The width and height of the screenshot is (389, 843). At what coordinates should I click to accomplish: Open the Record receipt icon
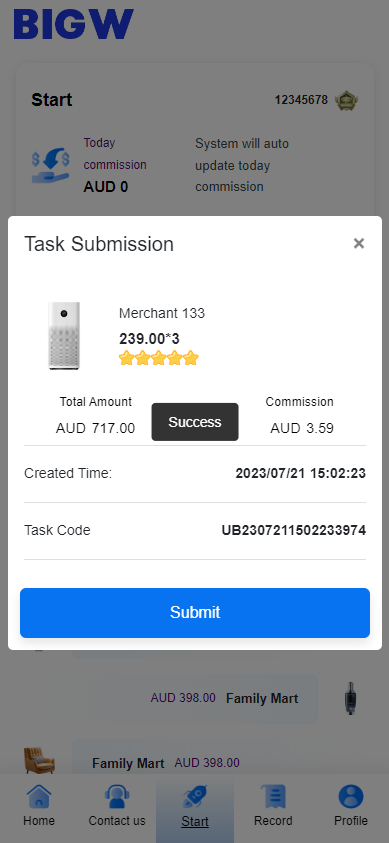tap(273, 797)
